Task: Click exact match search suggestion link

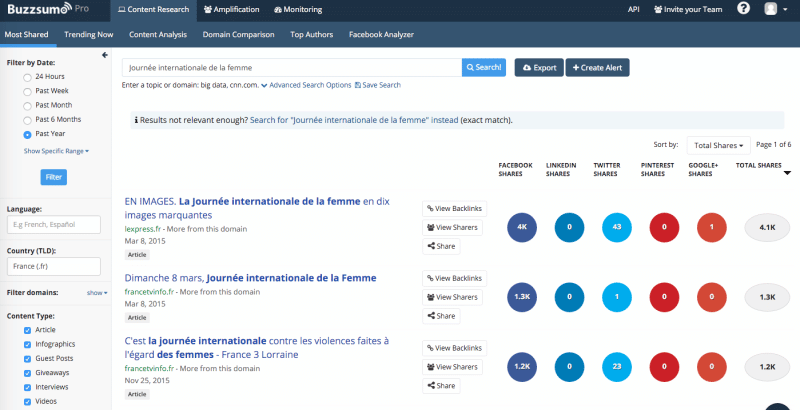Action: click(354, 120)
